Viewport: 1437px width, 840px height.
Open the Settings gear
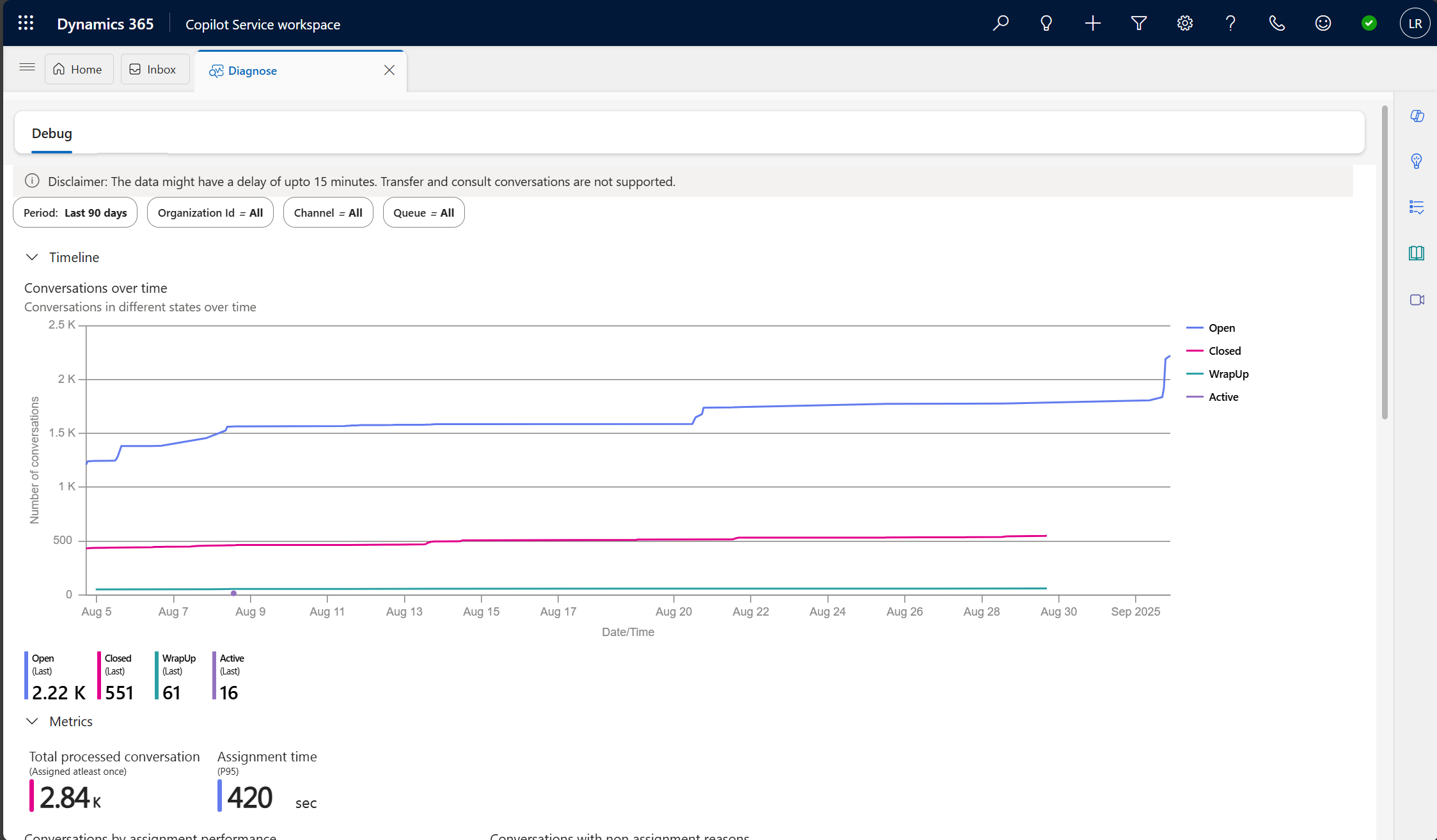tap(1185, 24)
